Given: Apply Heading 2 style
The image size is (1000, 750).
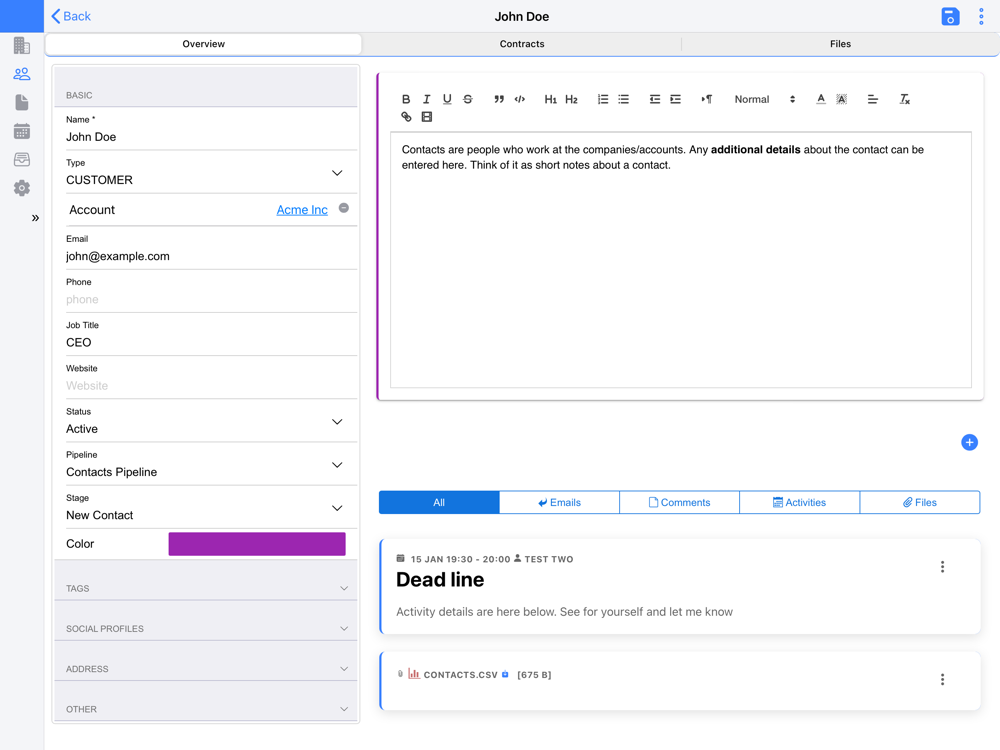Looking at the screenshot, I should [571, 99].
